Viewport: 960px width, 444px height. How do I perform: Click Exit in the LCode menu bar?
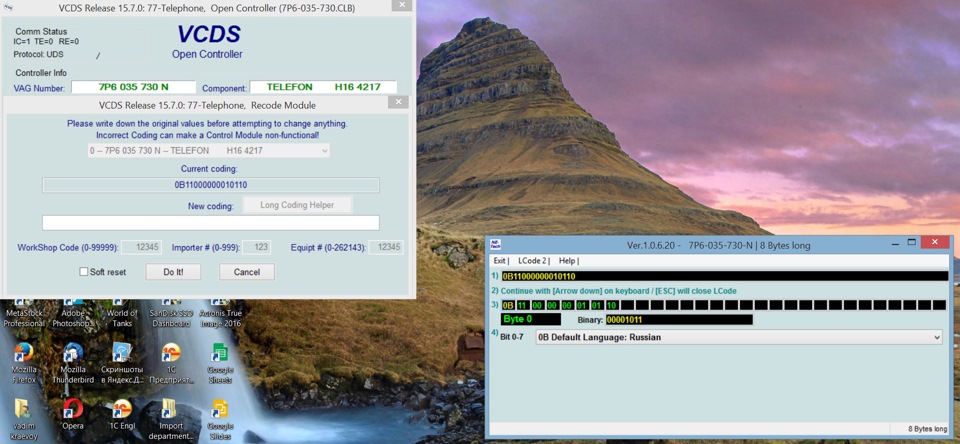click(x=500, y=261)
